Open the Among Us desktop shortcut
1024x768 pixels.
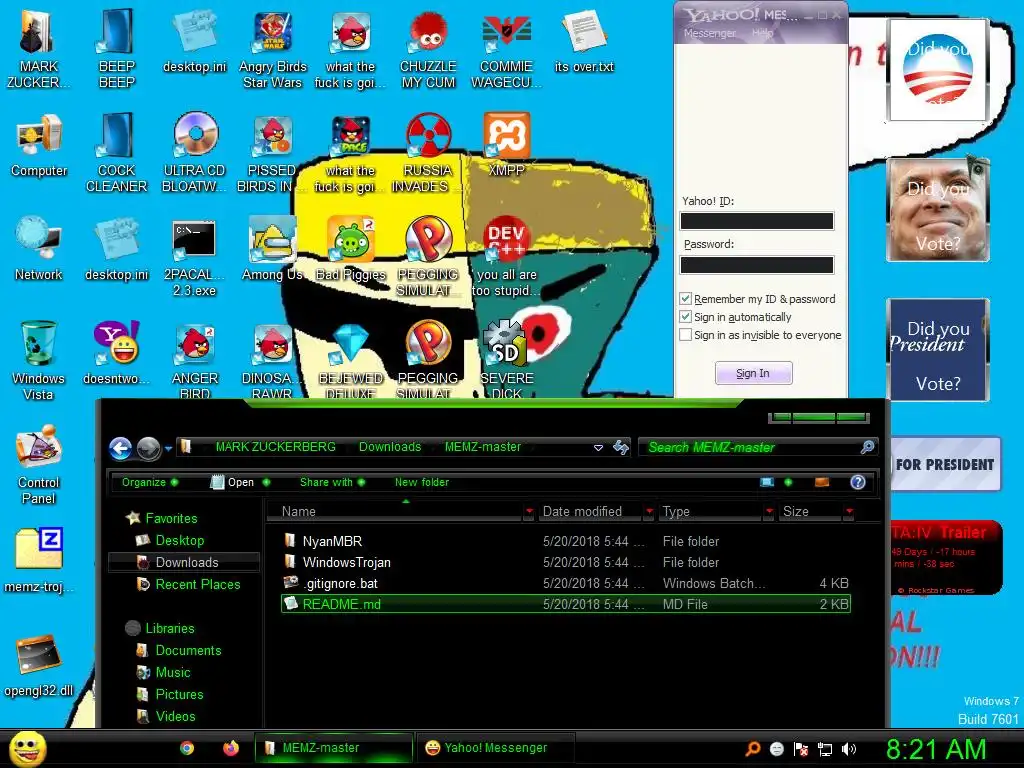tap(272, 249)
